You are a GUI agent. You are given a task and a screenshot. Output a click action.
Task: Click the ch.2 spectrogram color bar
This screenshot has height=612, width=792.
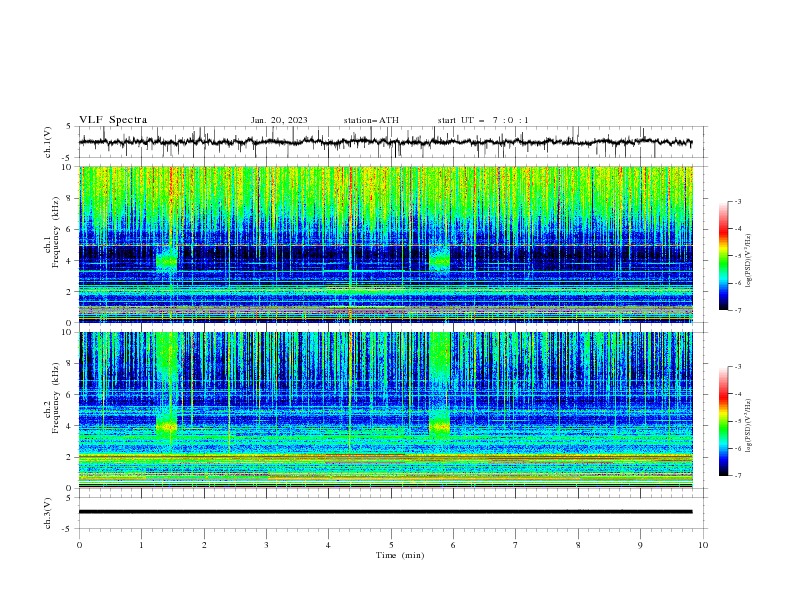[x=724, y=421]
